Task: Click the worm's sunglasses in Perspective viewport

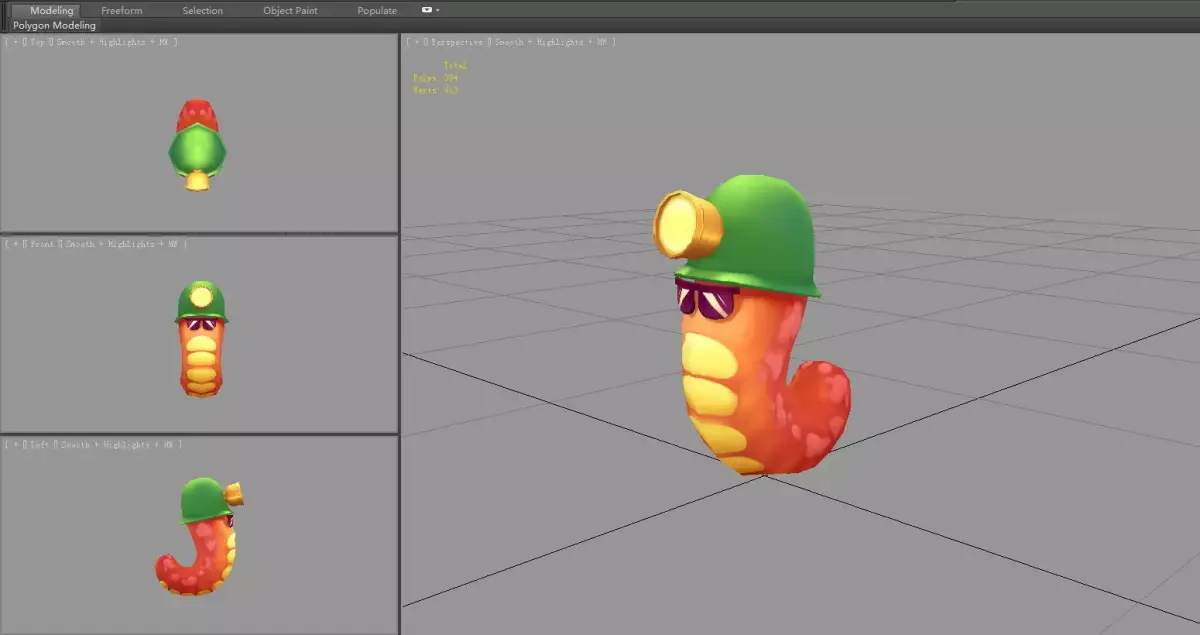Action: click(x=706, y=300)
